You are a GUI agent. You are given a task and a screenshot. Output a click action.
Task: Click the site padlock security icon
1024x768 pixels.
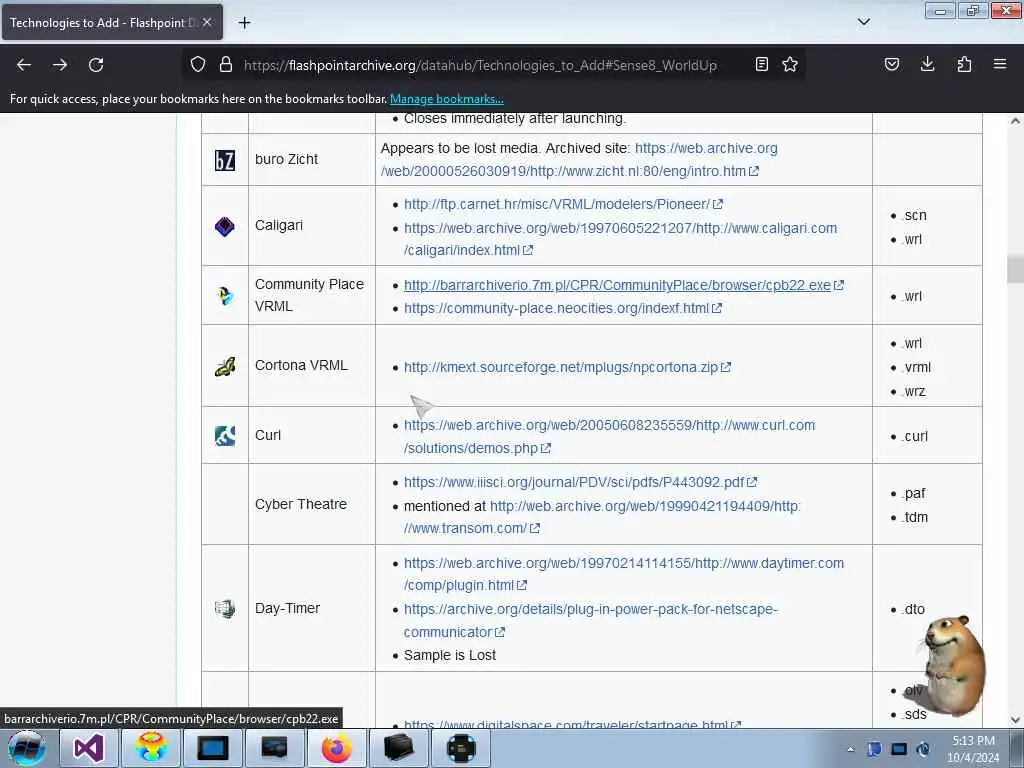226,64
